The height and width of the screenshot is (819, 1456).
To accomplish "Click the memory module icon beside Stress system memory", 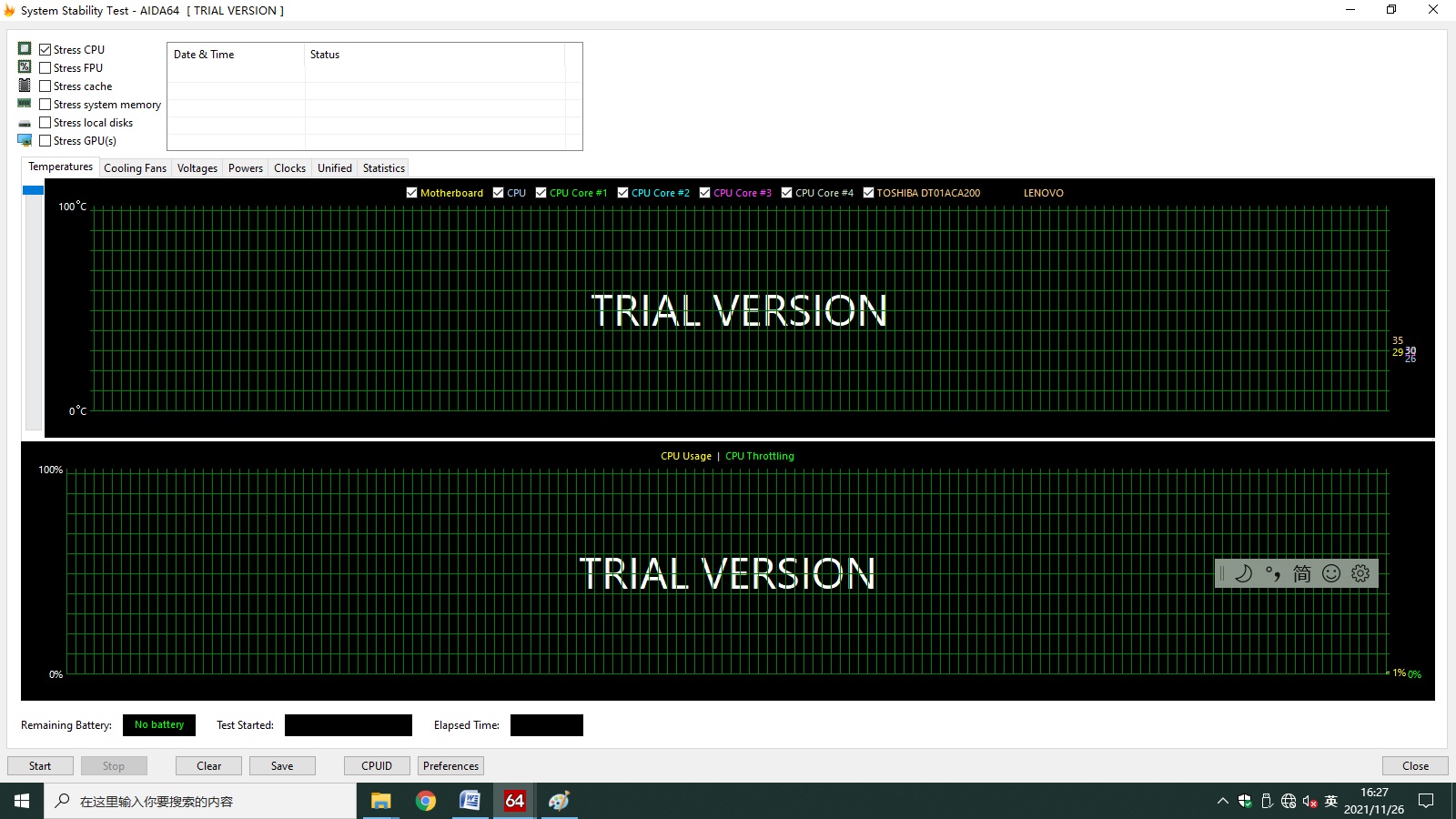I will [x=25, y=103].
